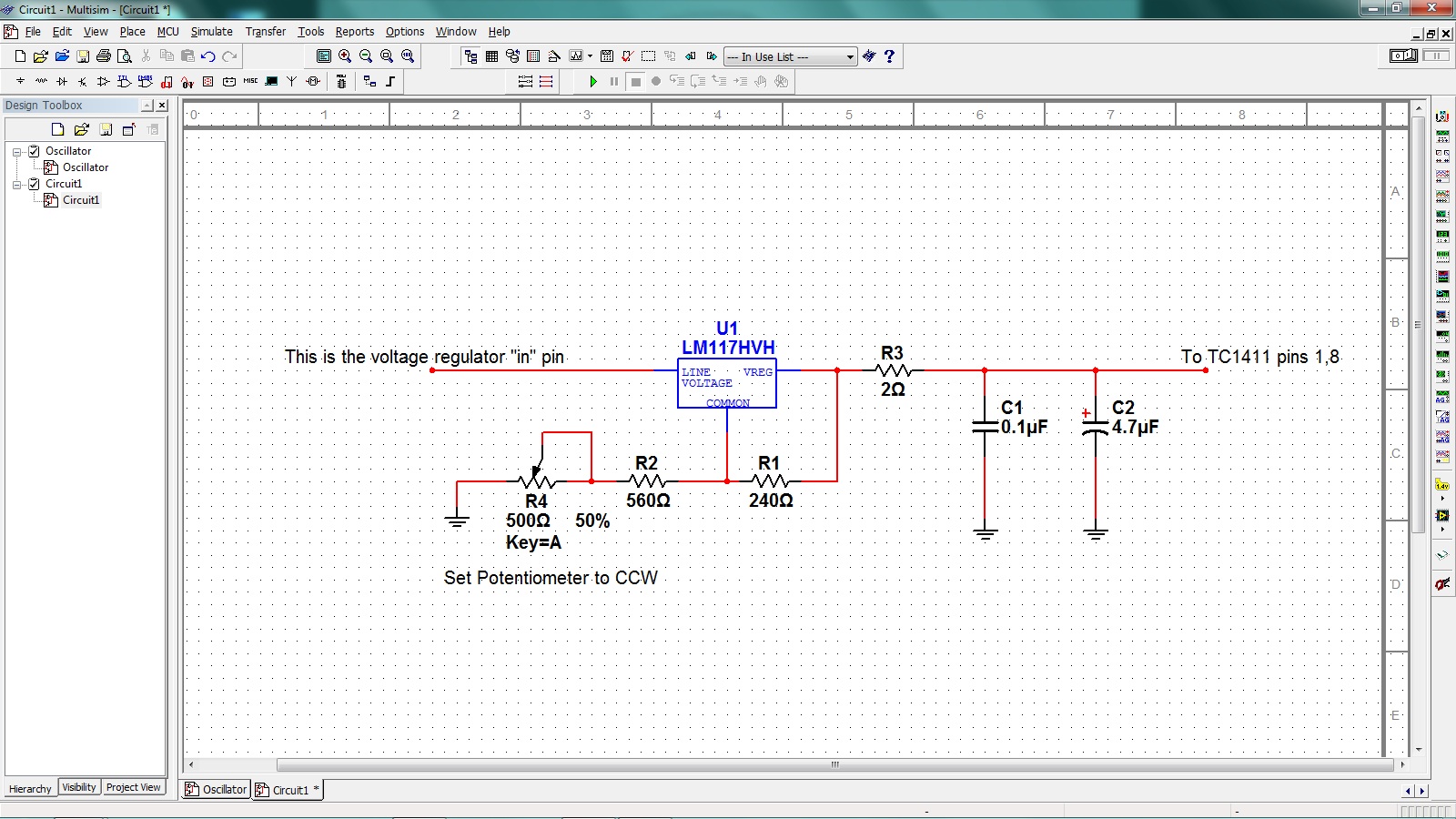Place a Basic component (resistor zigzag icon)
The width and height of the screenshot is (1456, 819).
click(x=41, y=81)
